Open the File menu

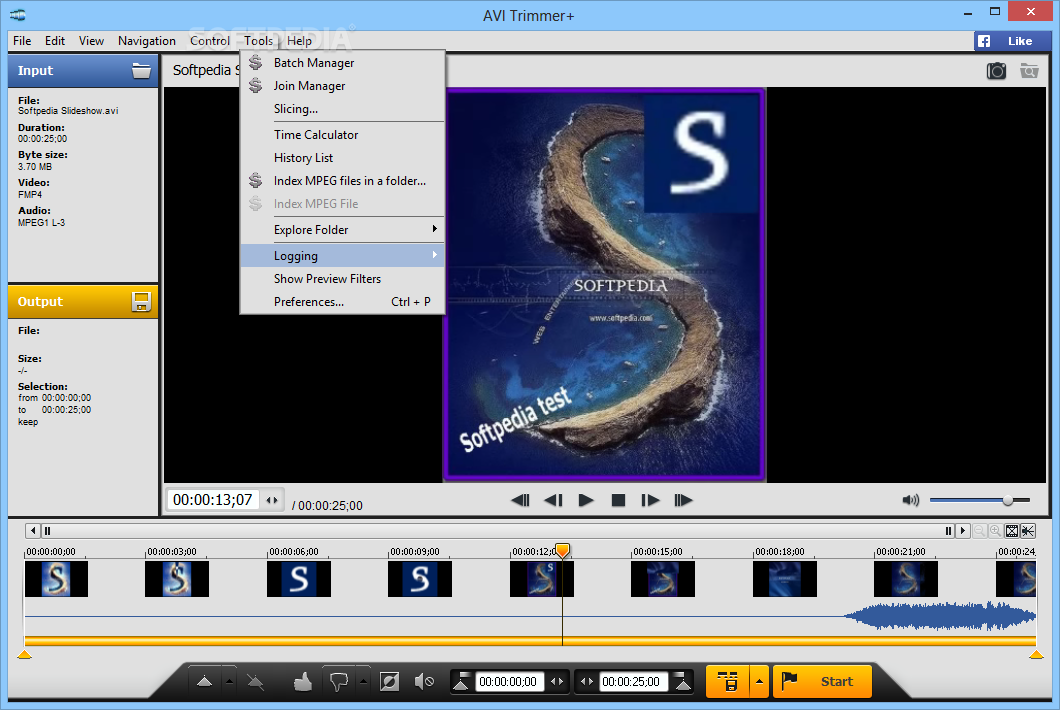22,41
